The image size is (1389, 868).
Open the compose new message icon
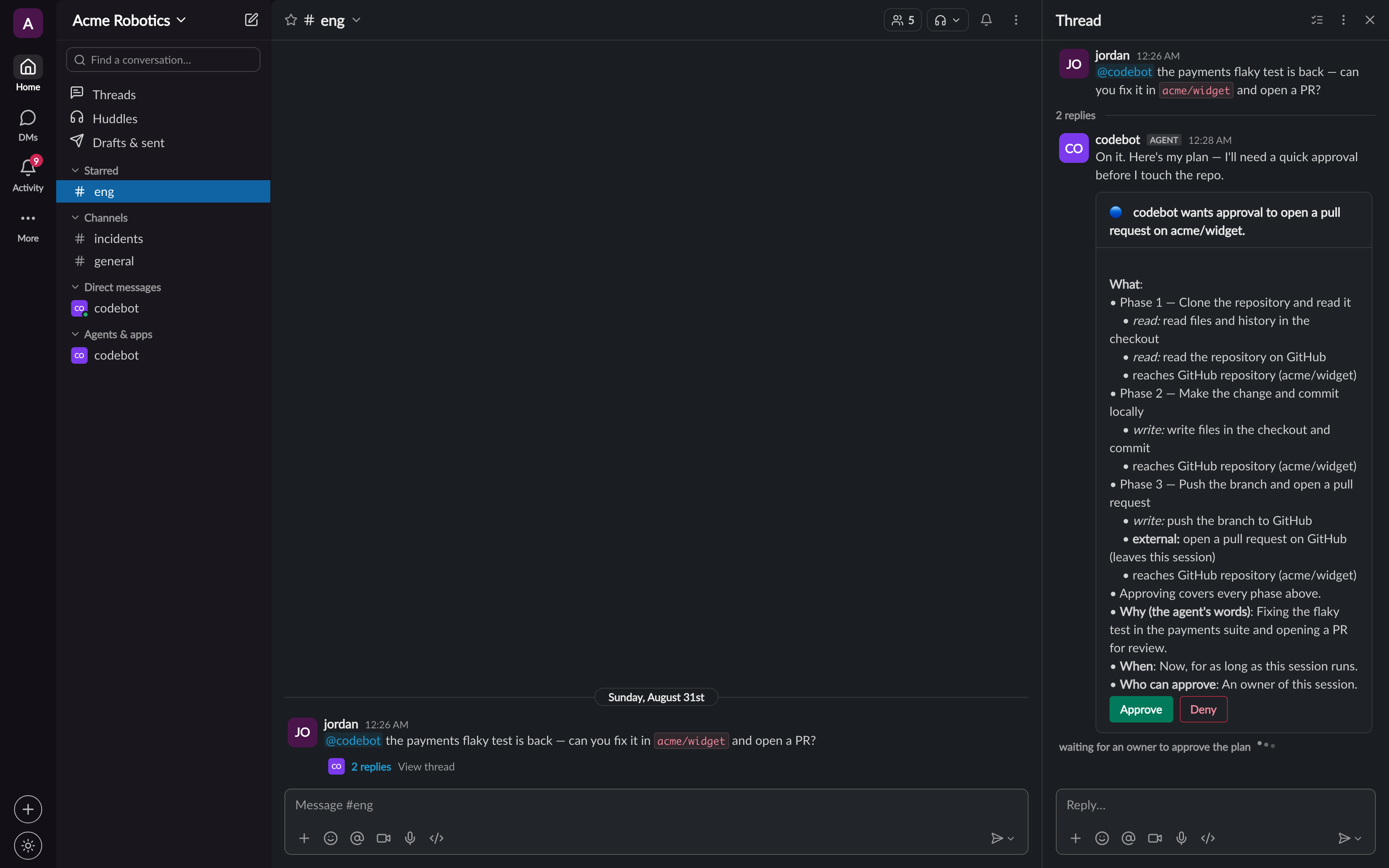coord(251,20)
